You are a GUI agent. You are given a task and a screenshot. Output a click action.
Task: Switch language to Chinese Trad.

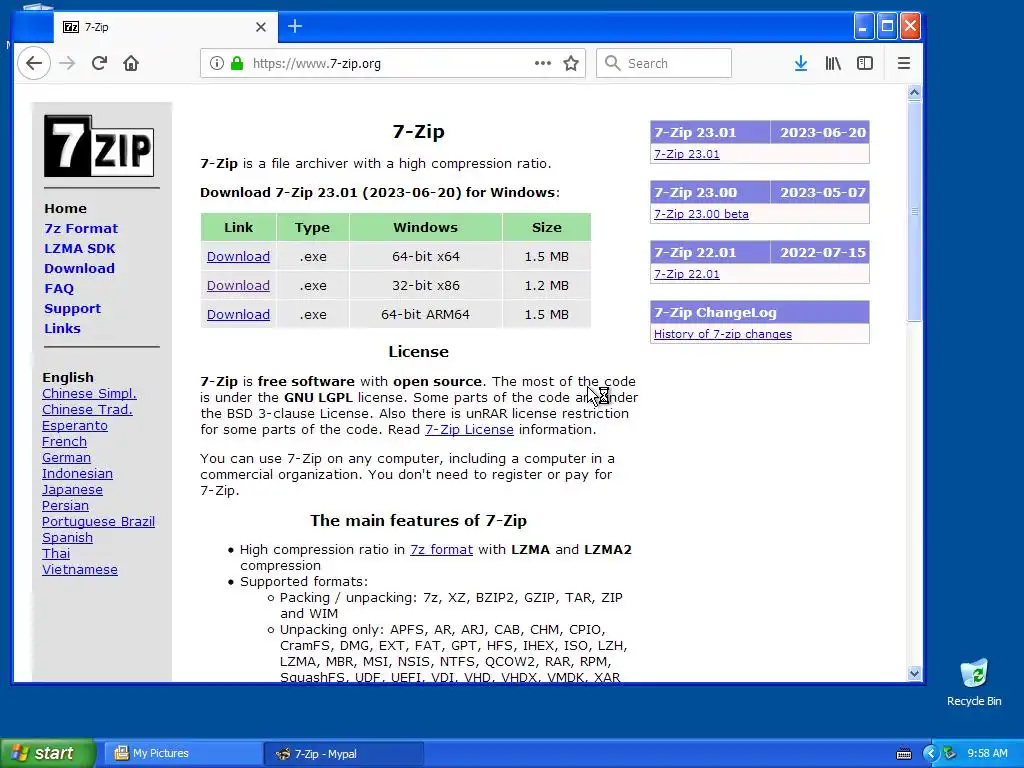87,409
